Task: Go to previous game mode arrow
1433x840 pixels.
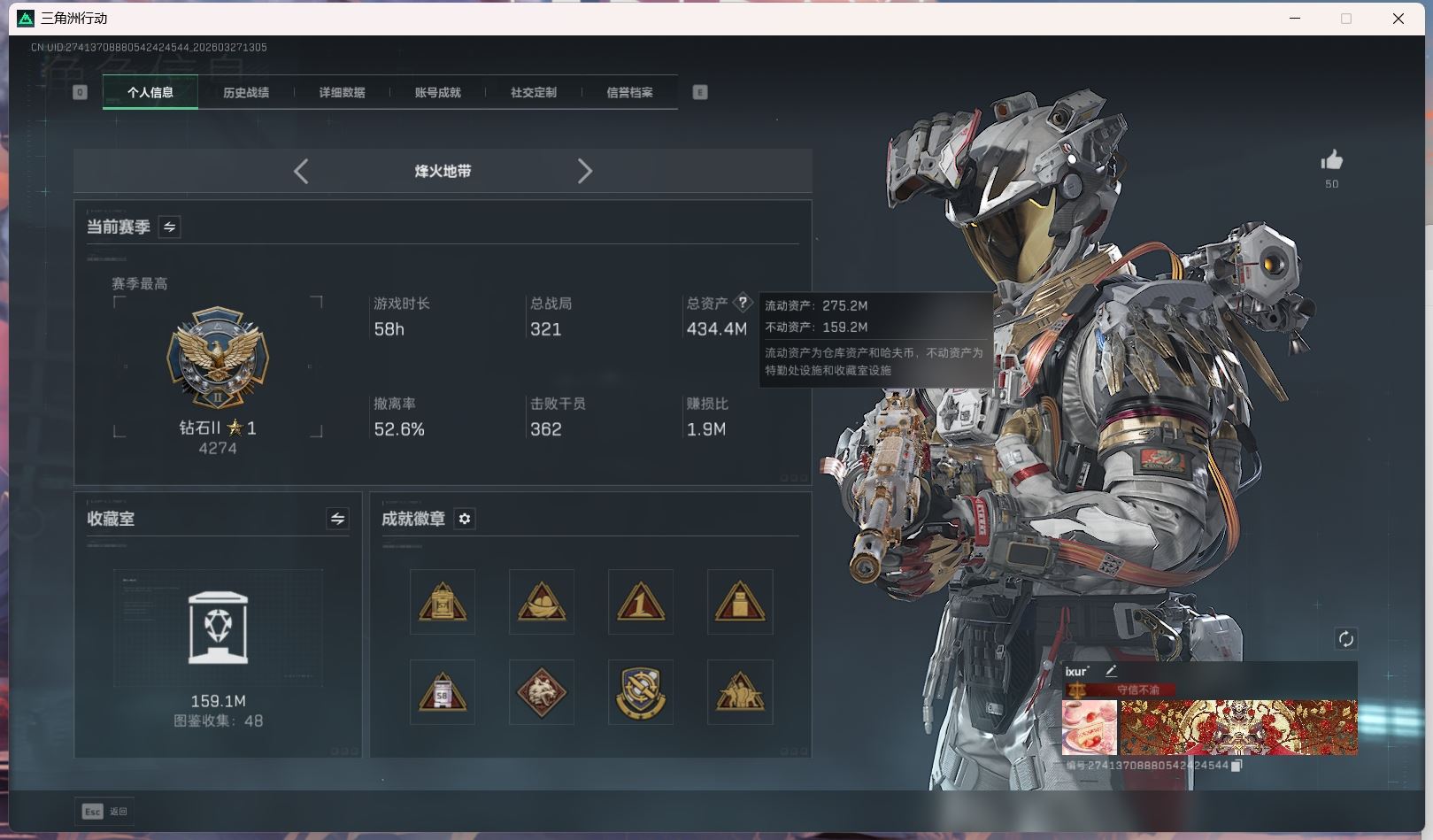Action: pos(301,171)
